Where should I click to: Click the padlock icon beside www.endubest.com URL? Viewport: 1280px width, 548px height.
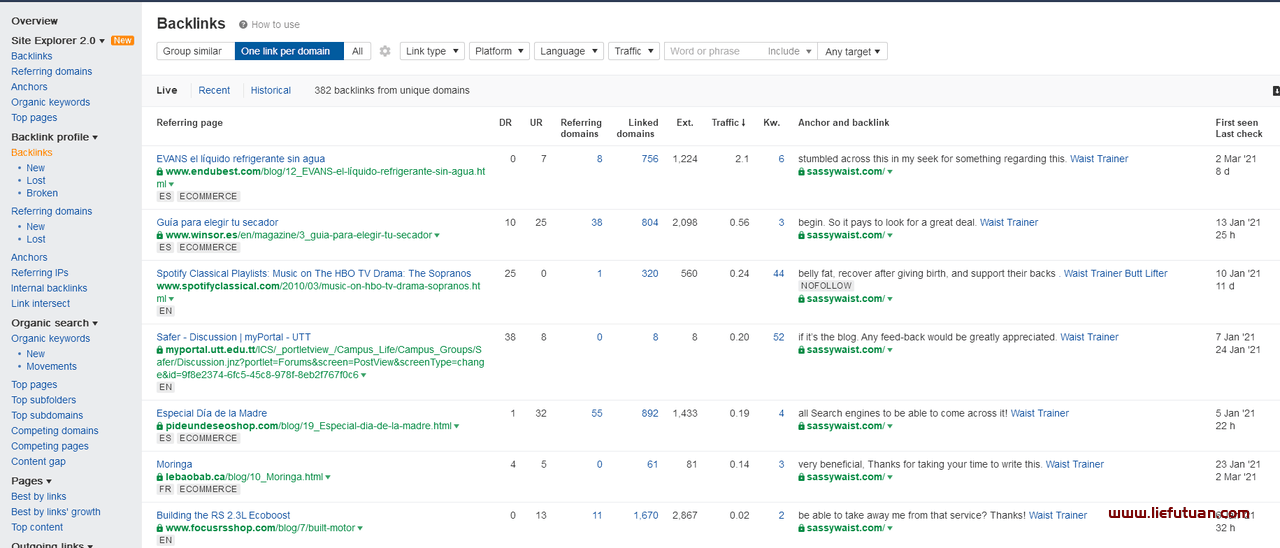pos(160,171)
